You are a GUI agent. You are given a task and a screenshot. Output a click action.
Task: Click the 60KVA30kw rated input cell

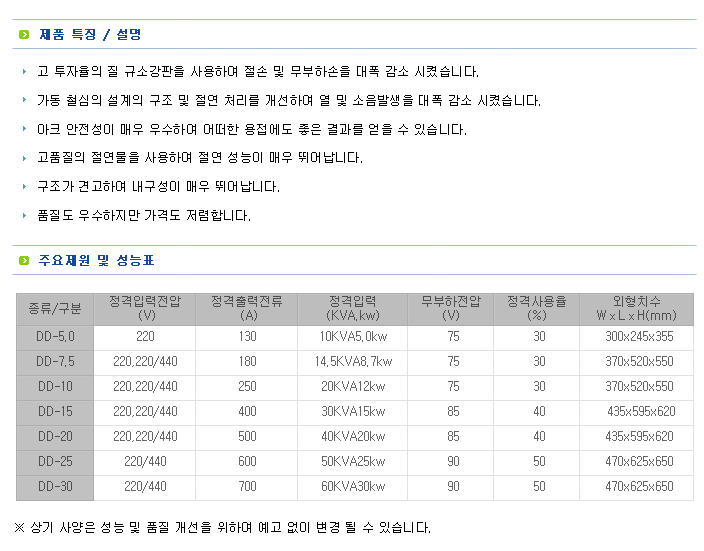point(353,487)
